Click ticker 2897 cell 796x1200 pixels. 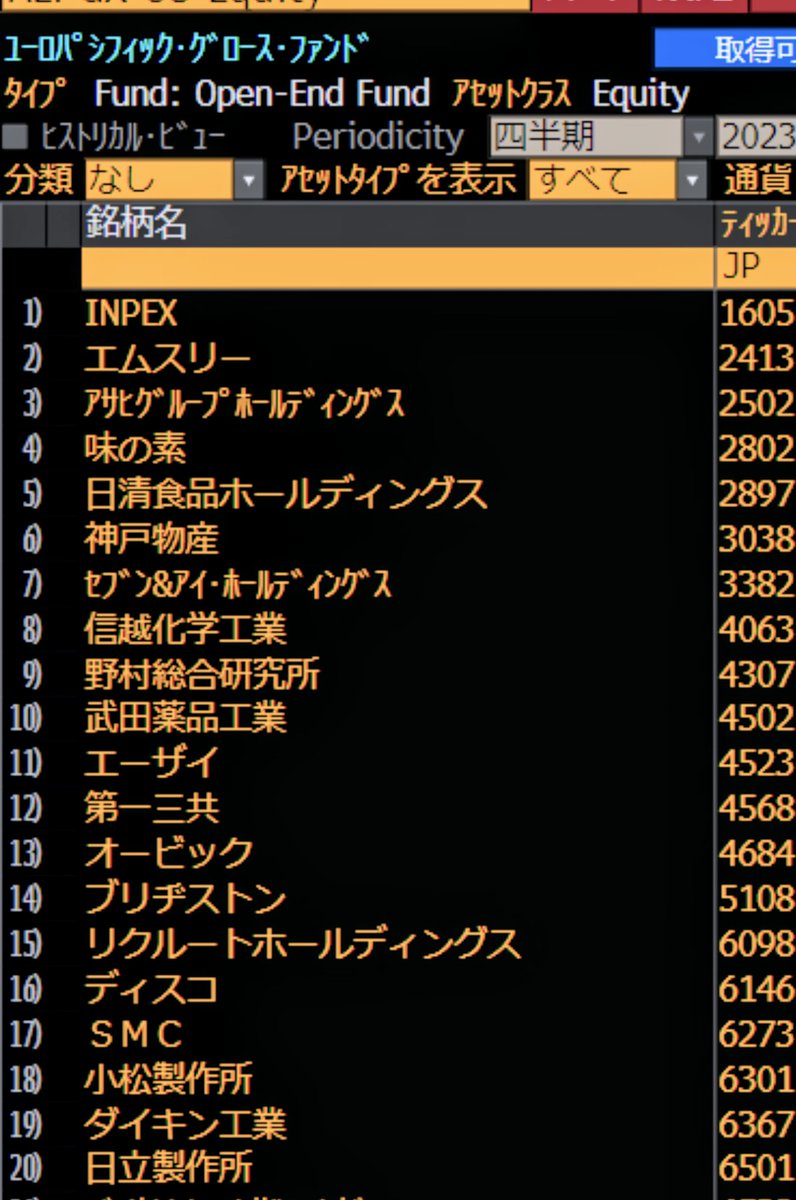[757, 494]
